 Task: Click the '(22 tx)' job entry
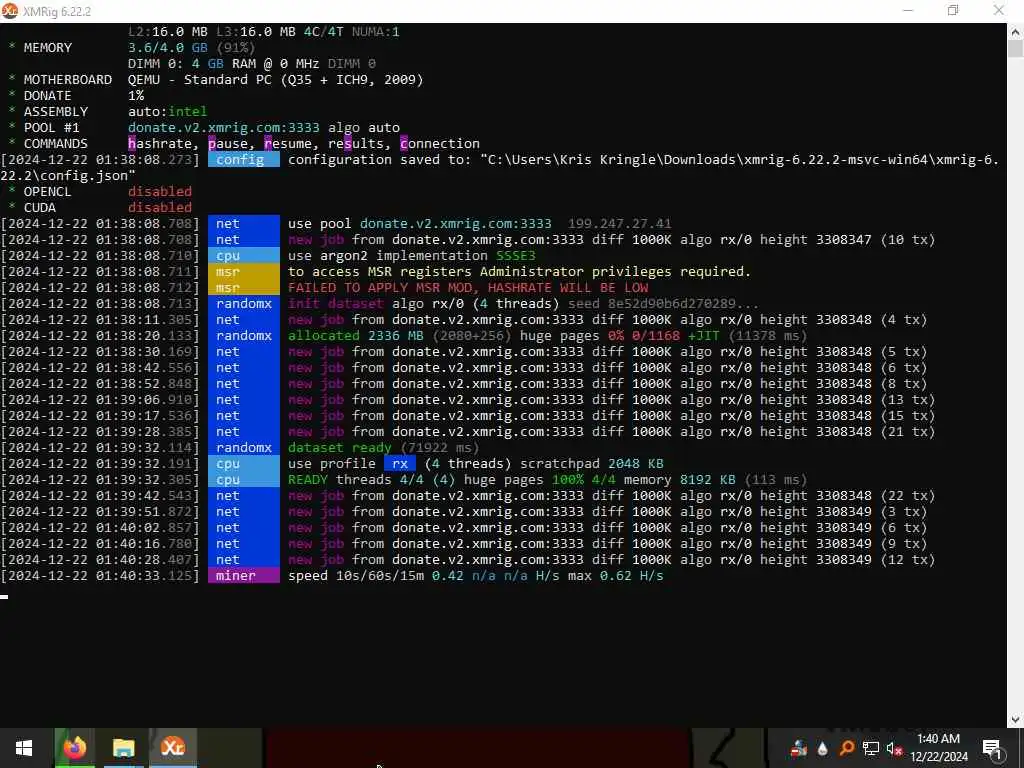(908, 496)
